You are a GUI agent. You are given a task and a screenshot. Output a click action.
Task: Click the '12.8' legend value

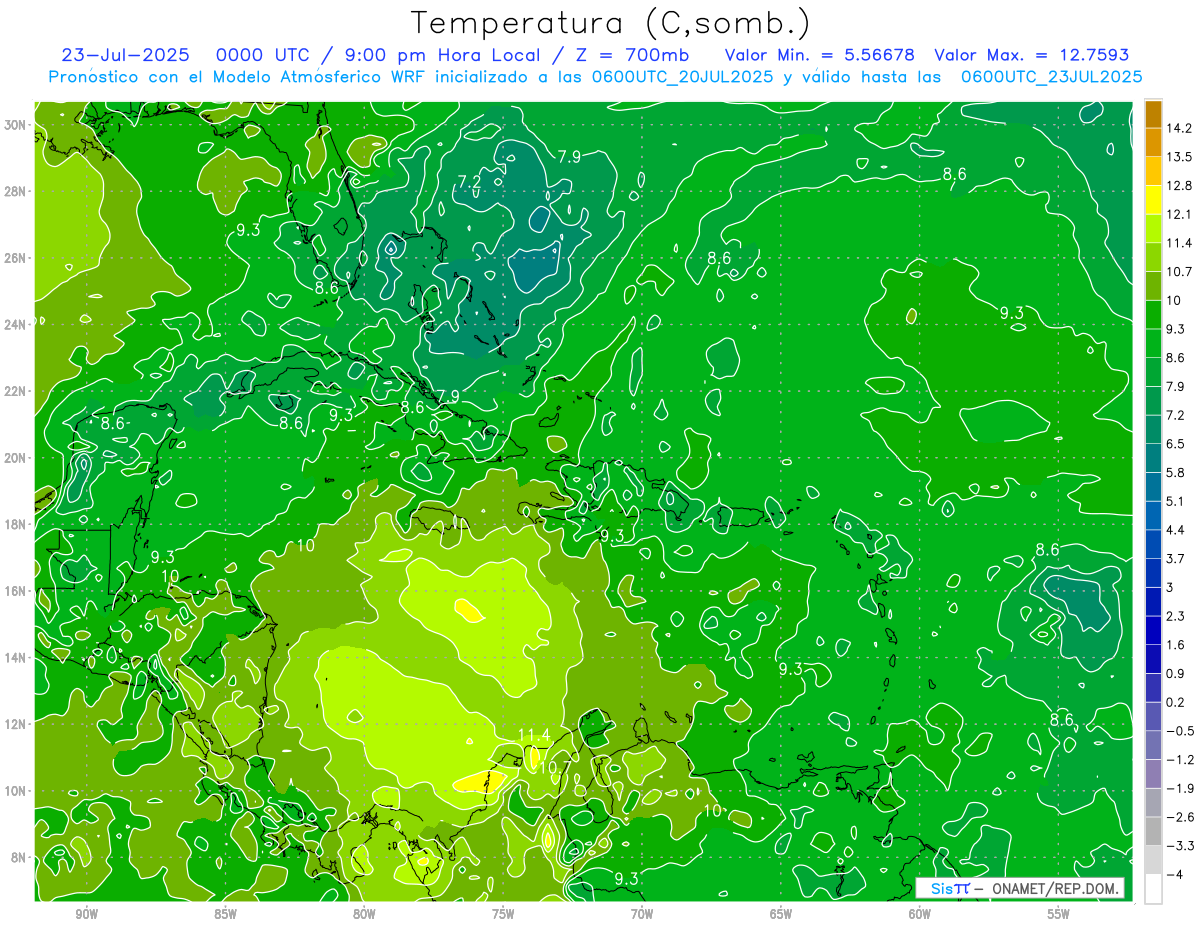coord(1181,186)
